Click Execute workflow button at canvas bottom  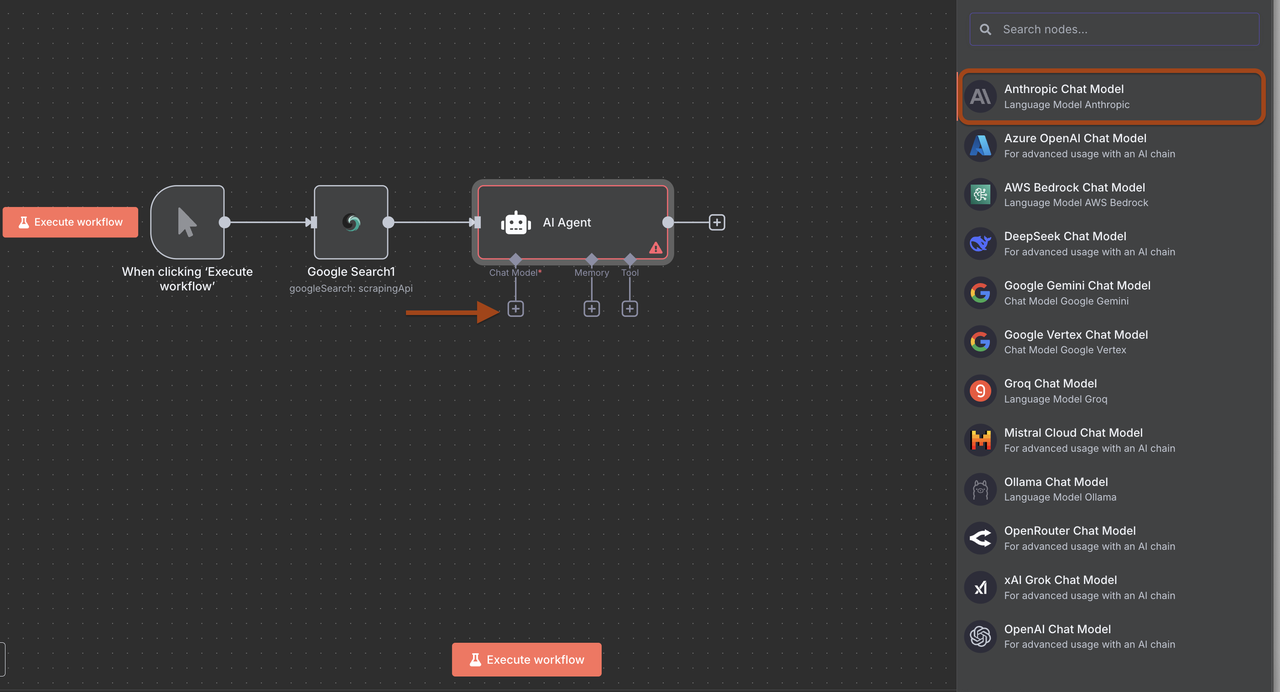[x=526, y=660]
